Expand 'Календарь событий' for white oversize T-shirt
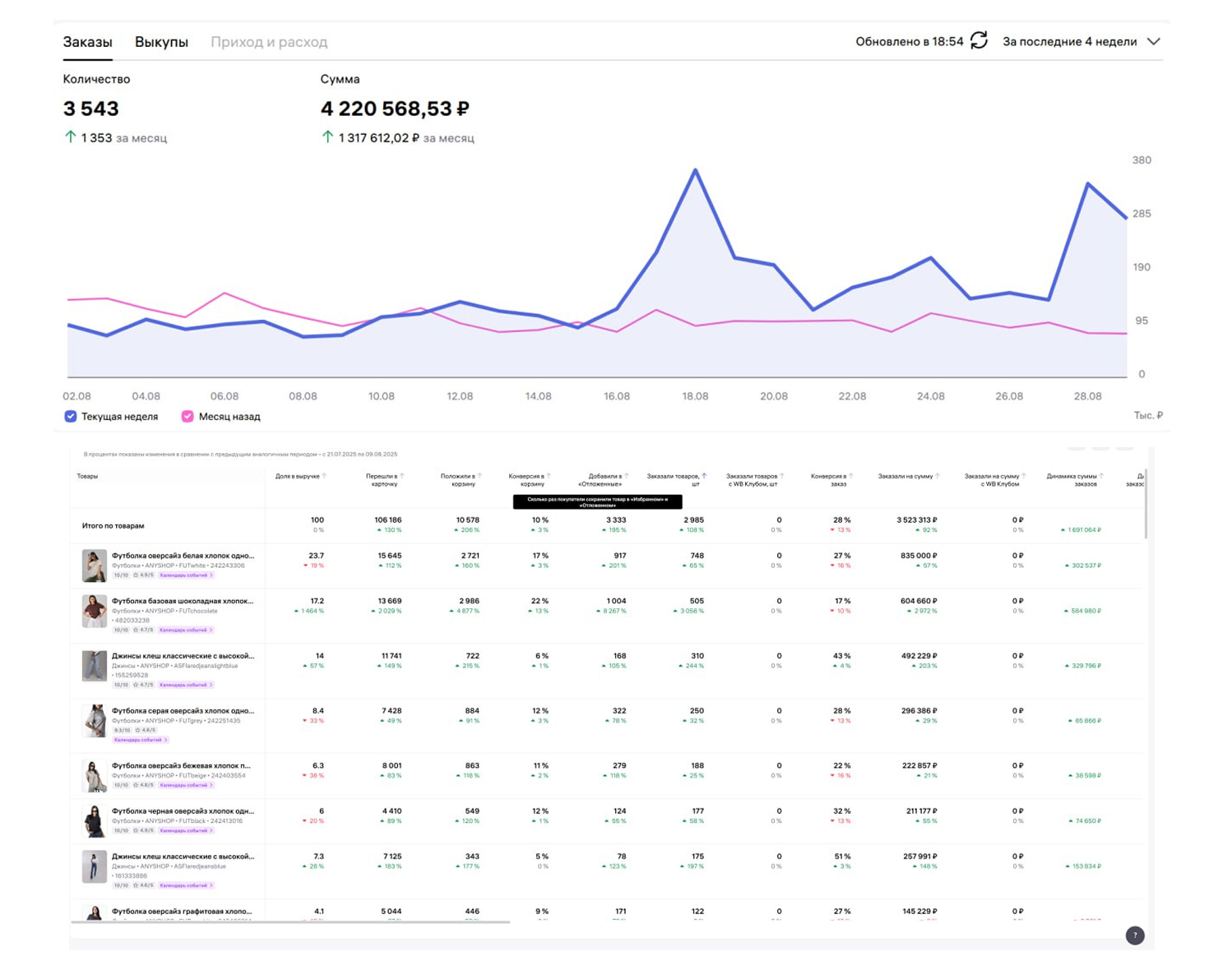 (x=186, y=575)
